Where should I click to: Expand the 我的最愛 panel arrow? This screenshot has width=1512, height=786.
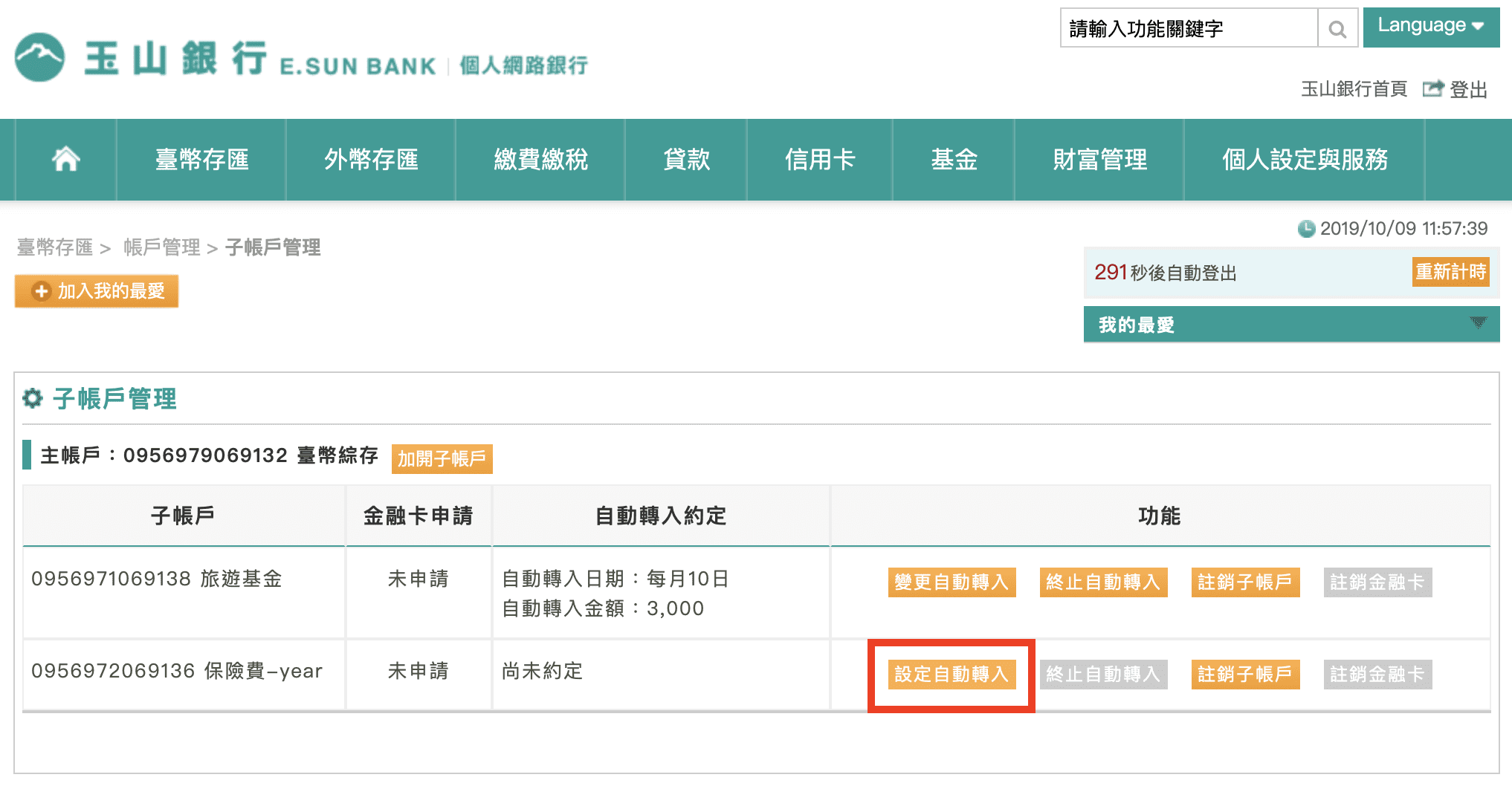pyautogui.click(x=1478, y=323)
